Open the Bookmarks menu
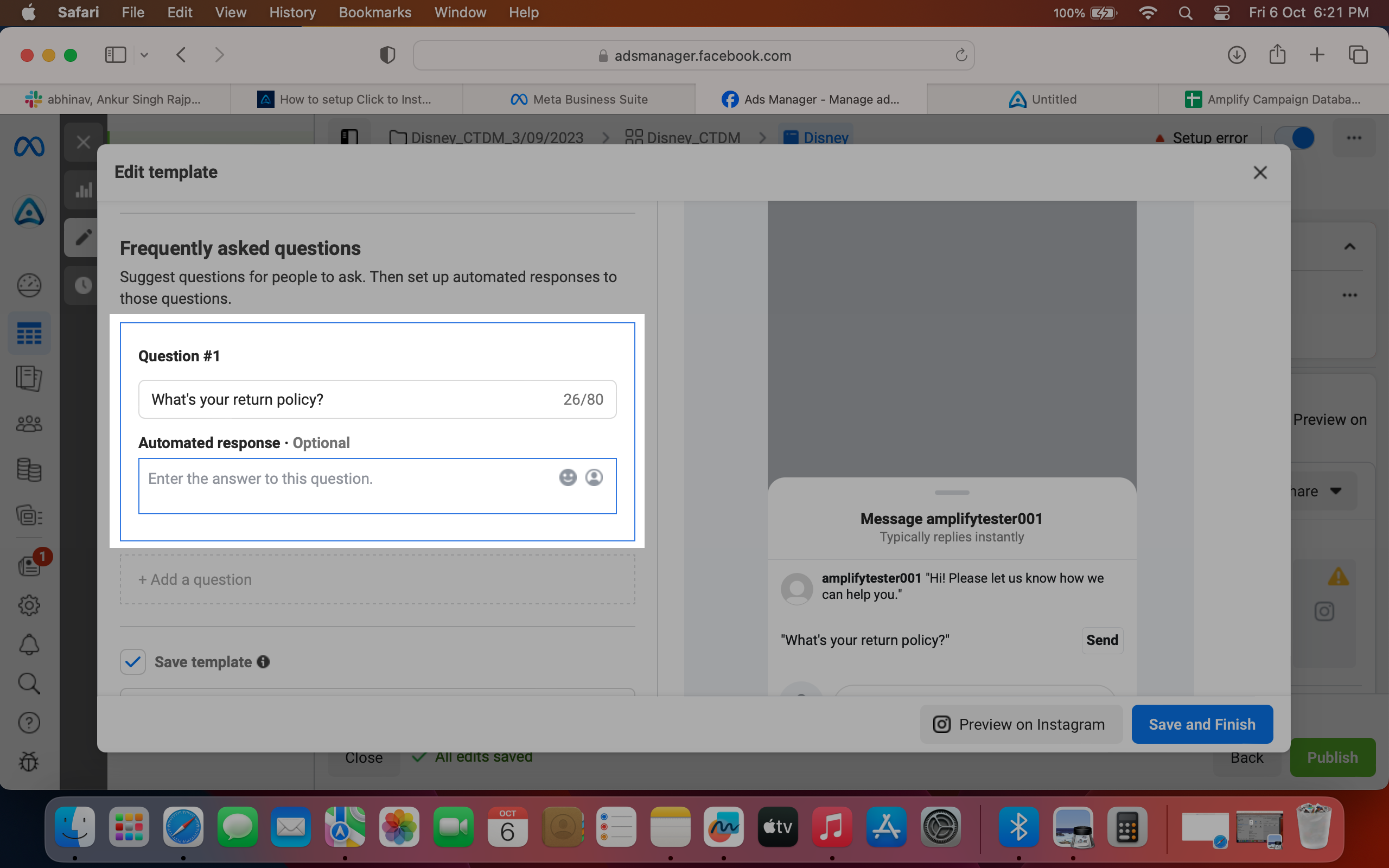 pos(375,12)
